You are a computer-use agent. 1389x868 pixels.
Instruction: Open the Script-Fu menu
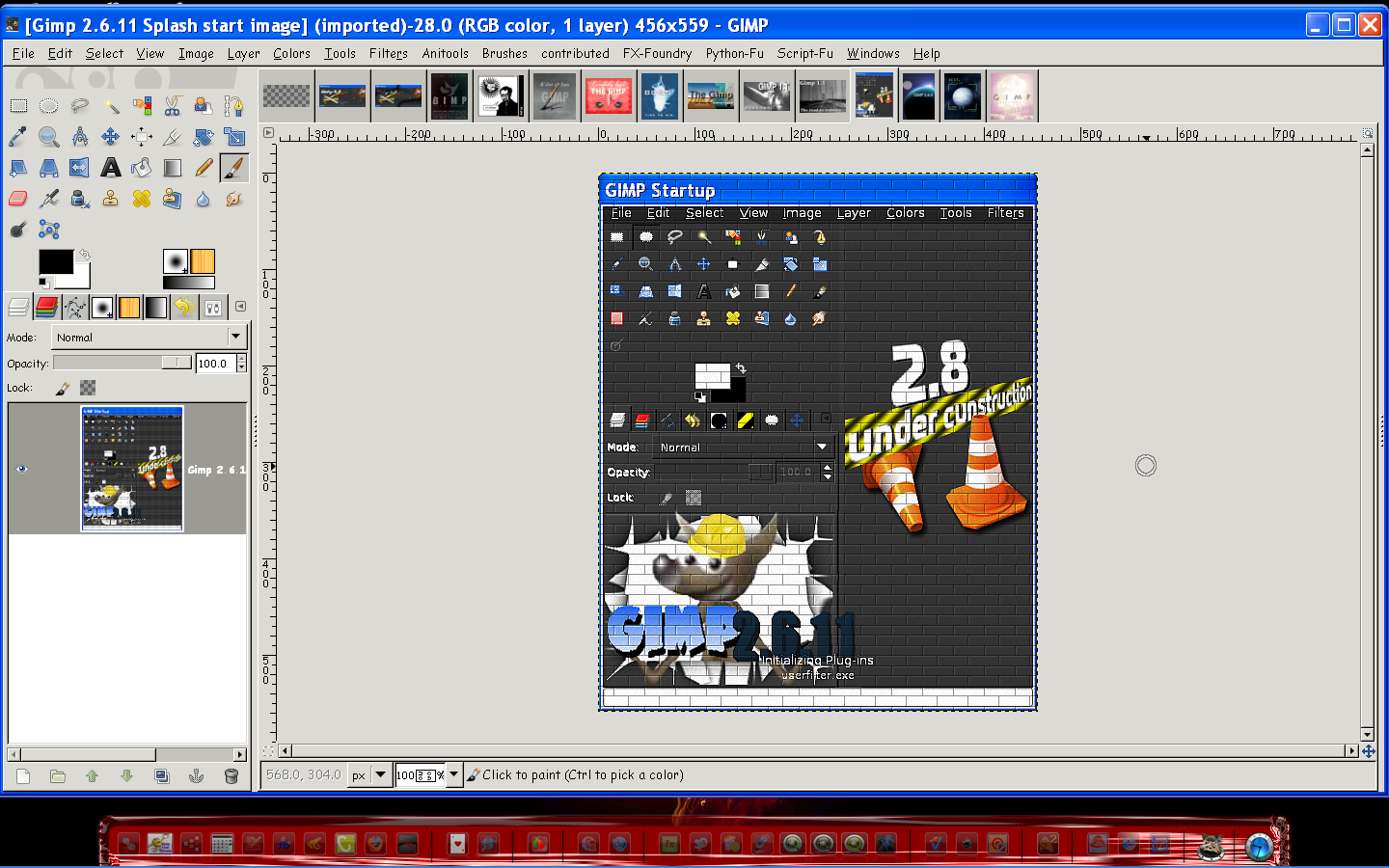click(x=805, y=54)
